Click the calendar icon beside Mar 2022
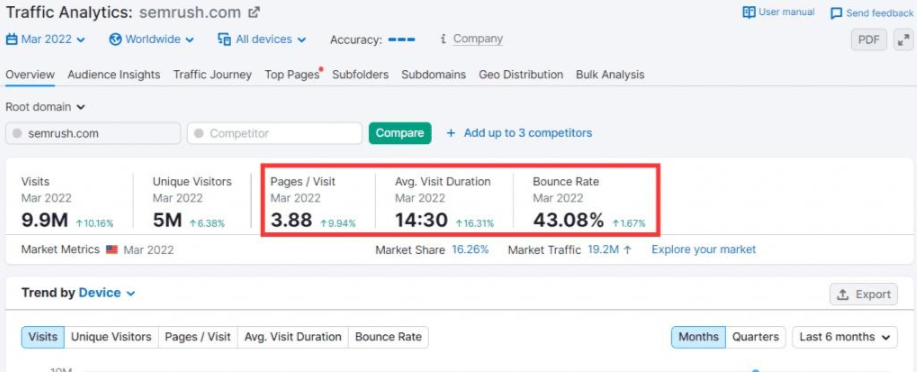This screenshot has height=372, width=917. [x=12, y=39]
